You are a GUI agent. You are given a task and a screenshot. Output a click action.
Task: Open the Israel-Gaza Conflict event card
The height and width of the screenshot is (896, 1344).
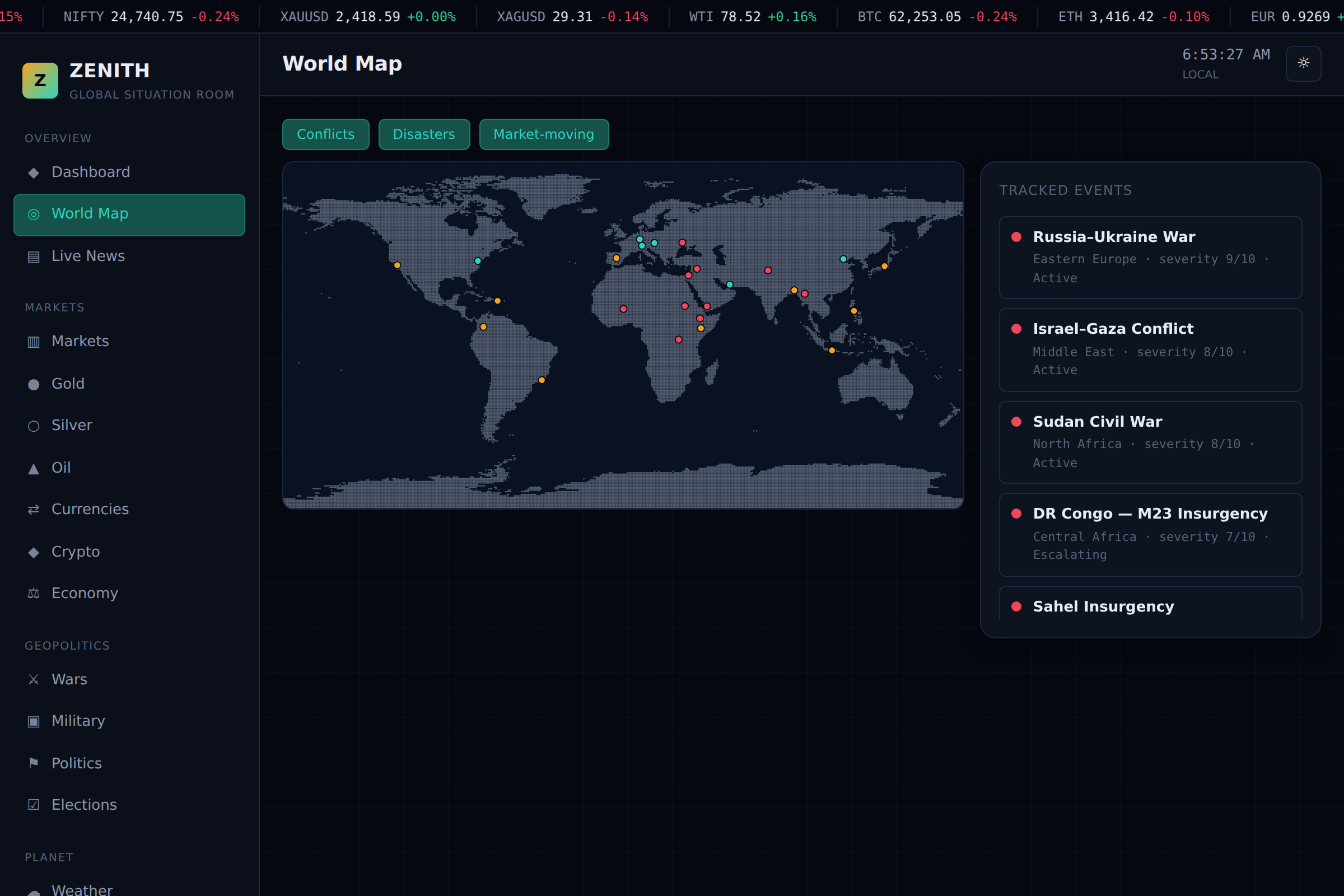point(1150,351)
